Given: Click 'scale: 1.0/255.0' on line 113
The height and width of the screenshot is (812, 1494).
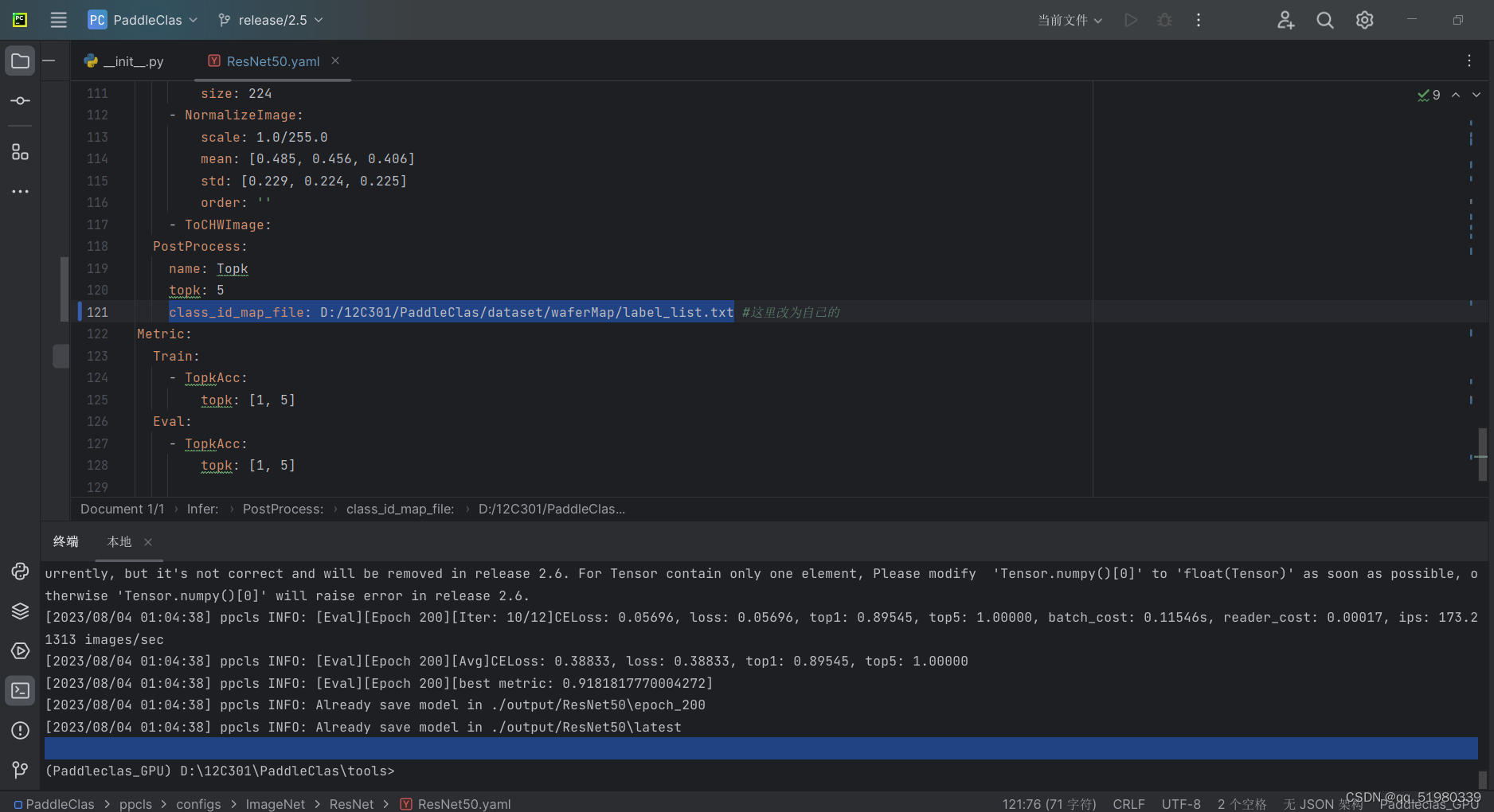Looking at the screenshot, I should click(x=264, y=138).
